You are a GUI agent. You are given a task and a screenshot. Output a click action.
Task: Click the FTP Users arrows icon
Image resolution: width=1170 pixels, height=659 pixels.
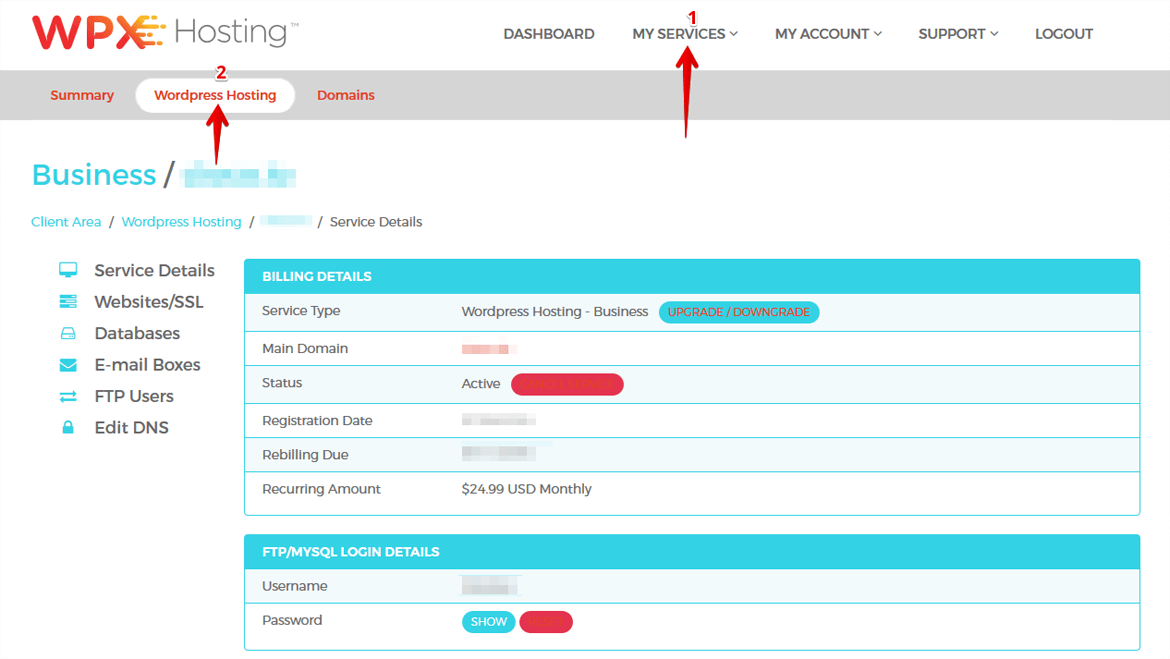pyautogui.click(x=68, y=396)
